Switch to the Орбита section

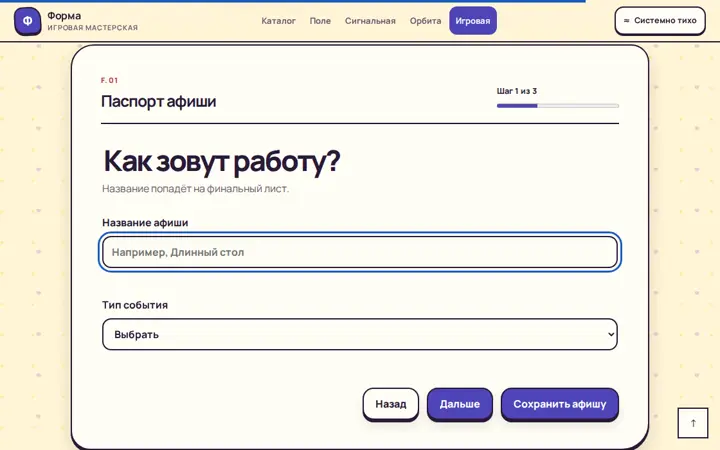click(x=425, y=21)
